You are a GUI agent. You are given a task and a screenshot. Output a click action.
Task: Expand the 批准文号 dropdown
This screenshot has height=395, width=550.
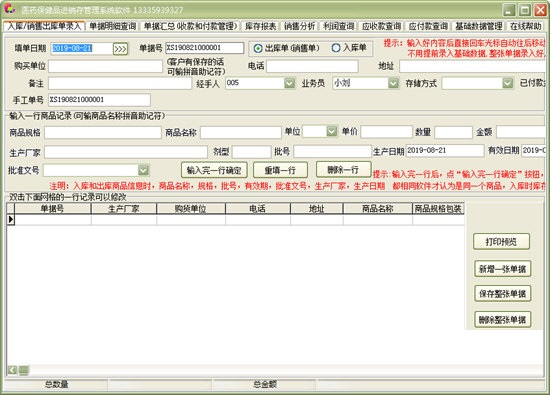click(143, 170)
